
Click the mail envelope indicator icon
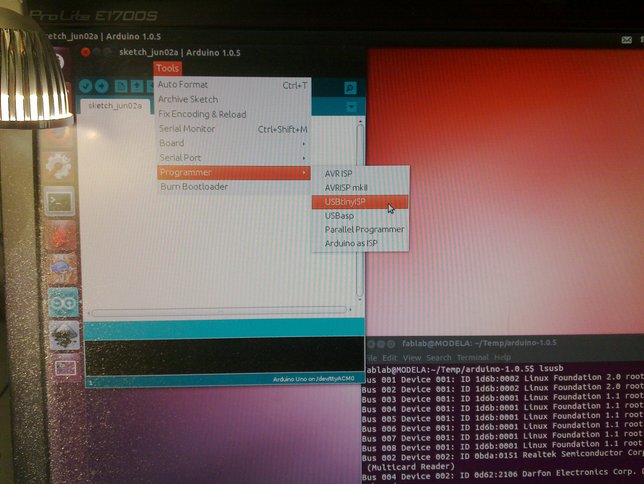tap(627, 40)
